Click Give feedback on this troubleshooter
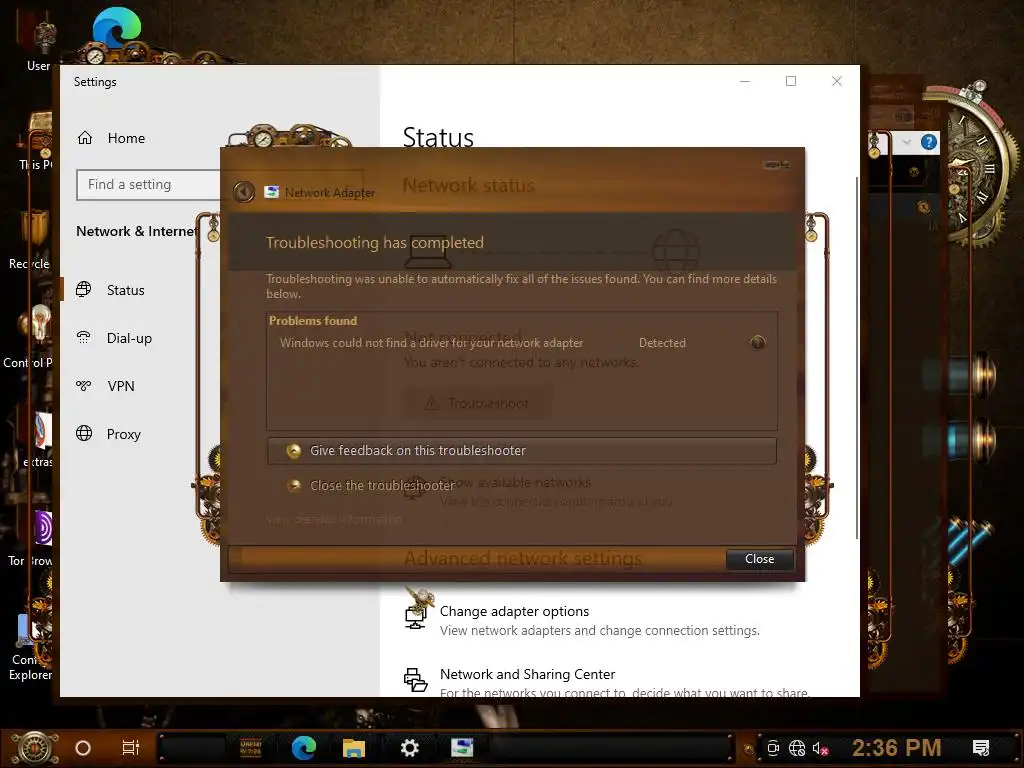 point(522,451)
